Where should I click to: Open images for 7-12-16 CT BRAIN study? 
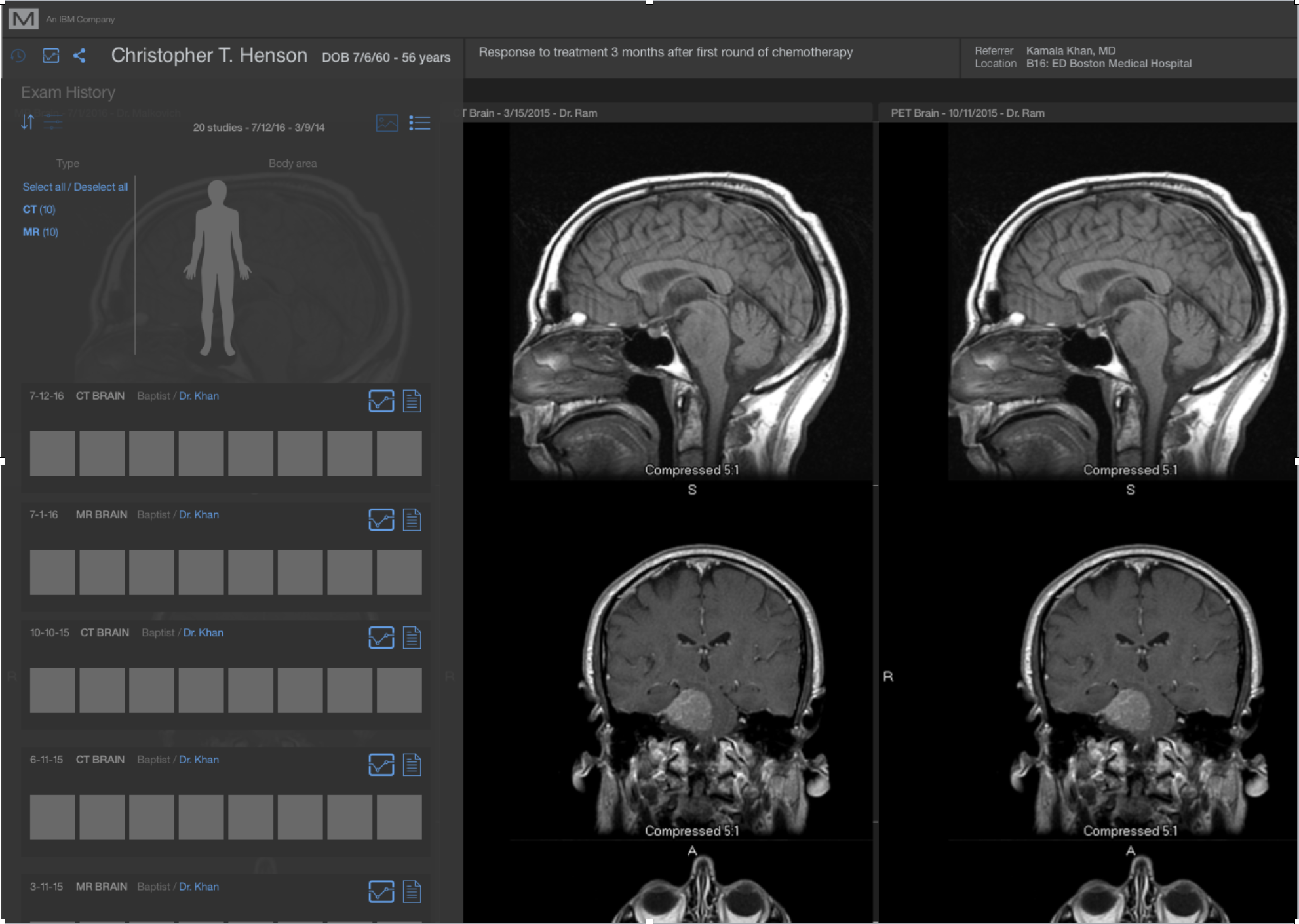[381, 400]
